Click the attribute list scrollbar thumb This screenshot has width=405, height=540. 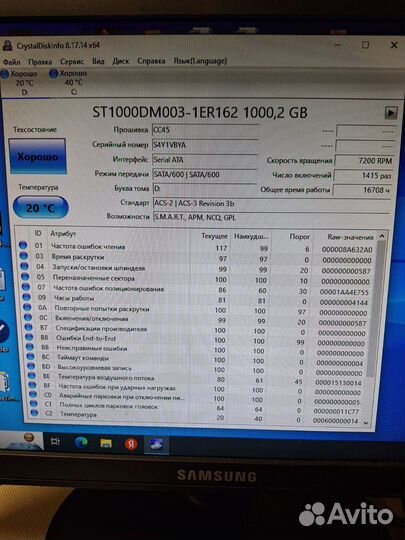pyautogui.click(x=375, y=310)
